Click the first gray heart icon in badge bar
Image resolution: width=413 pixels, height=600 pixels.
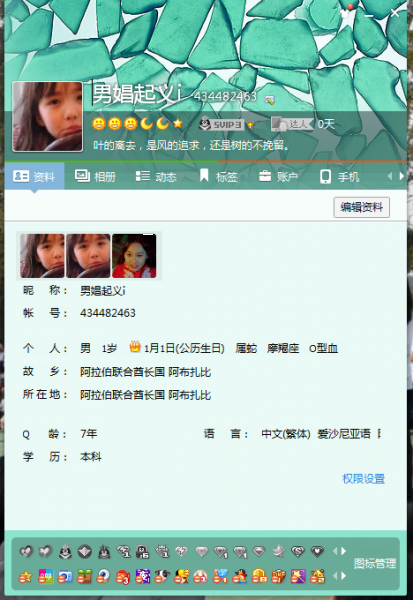point(26,551)
